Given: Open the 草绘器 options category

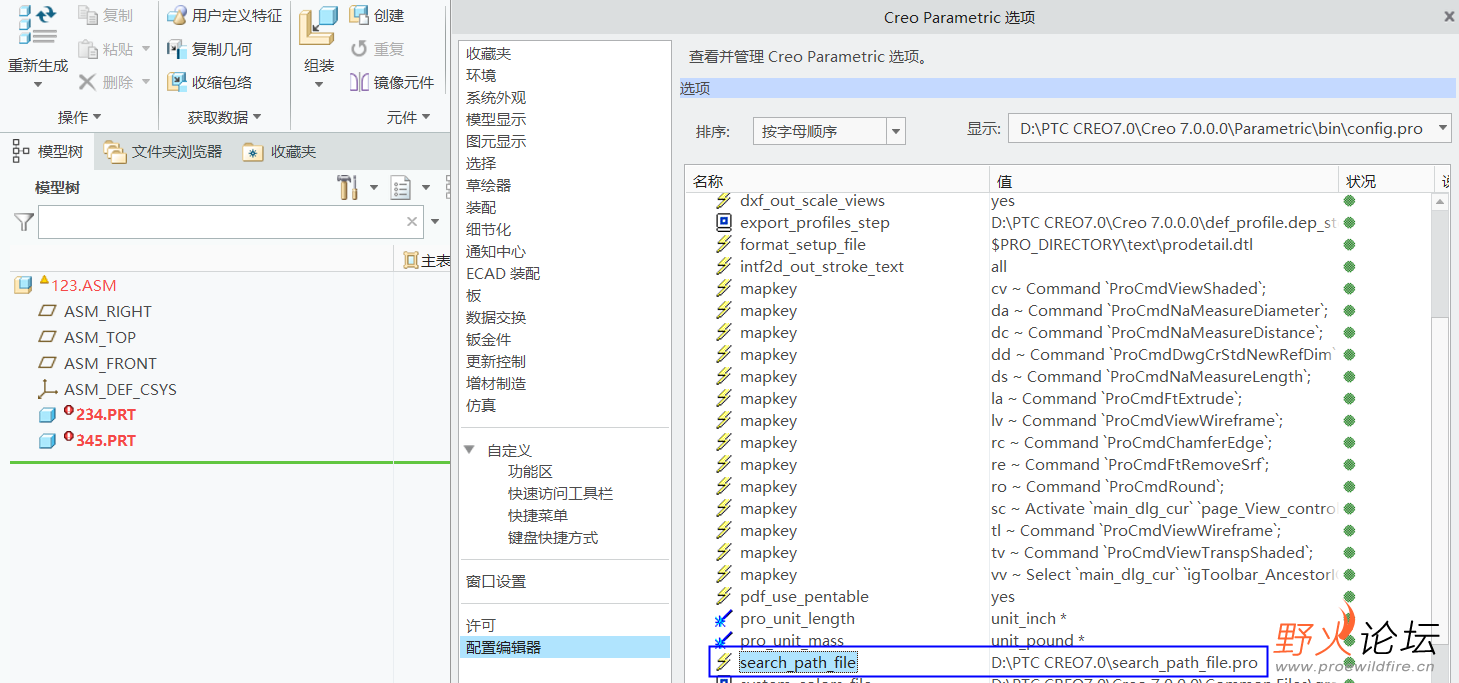Looking at the screenshot, I should 489,185.
